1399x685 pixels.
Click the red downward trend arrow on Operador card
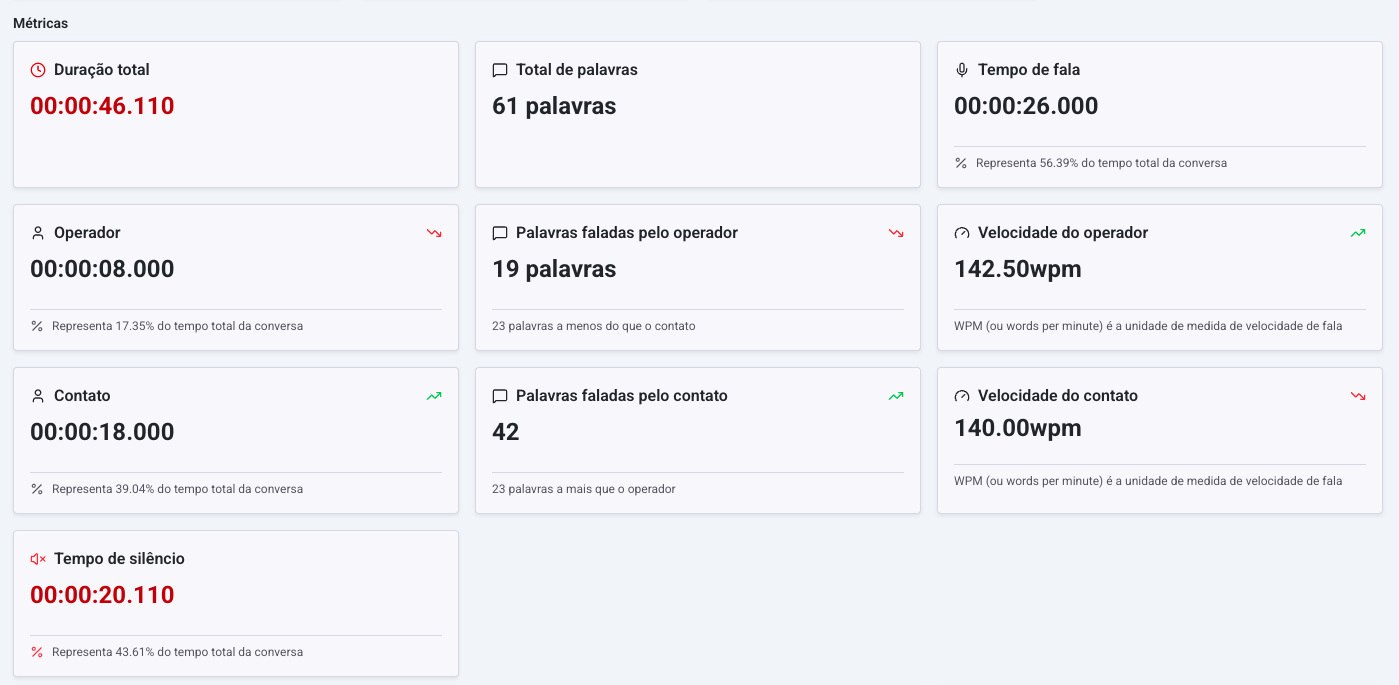(x=434, y=233)
